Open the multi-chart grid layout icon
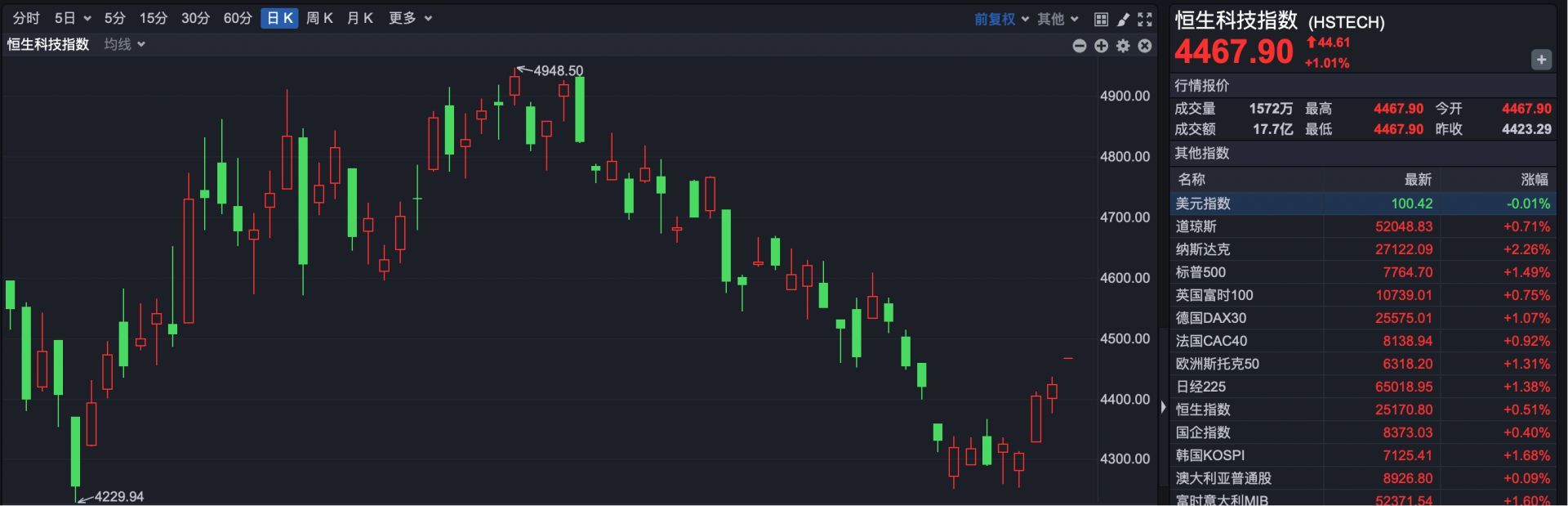 point(1101,19)
